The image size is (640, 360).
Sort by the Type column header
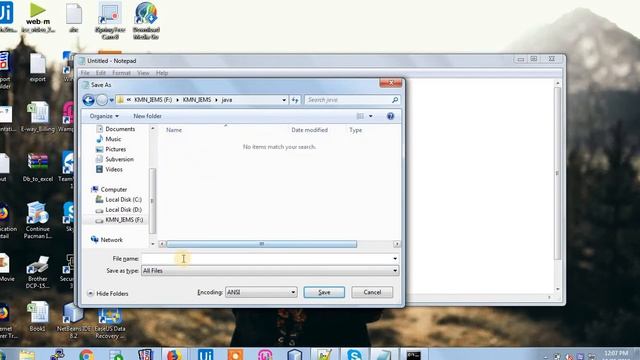click(356, 130)
